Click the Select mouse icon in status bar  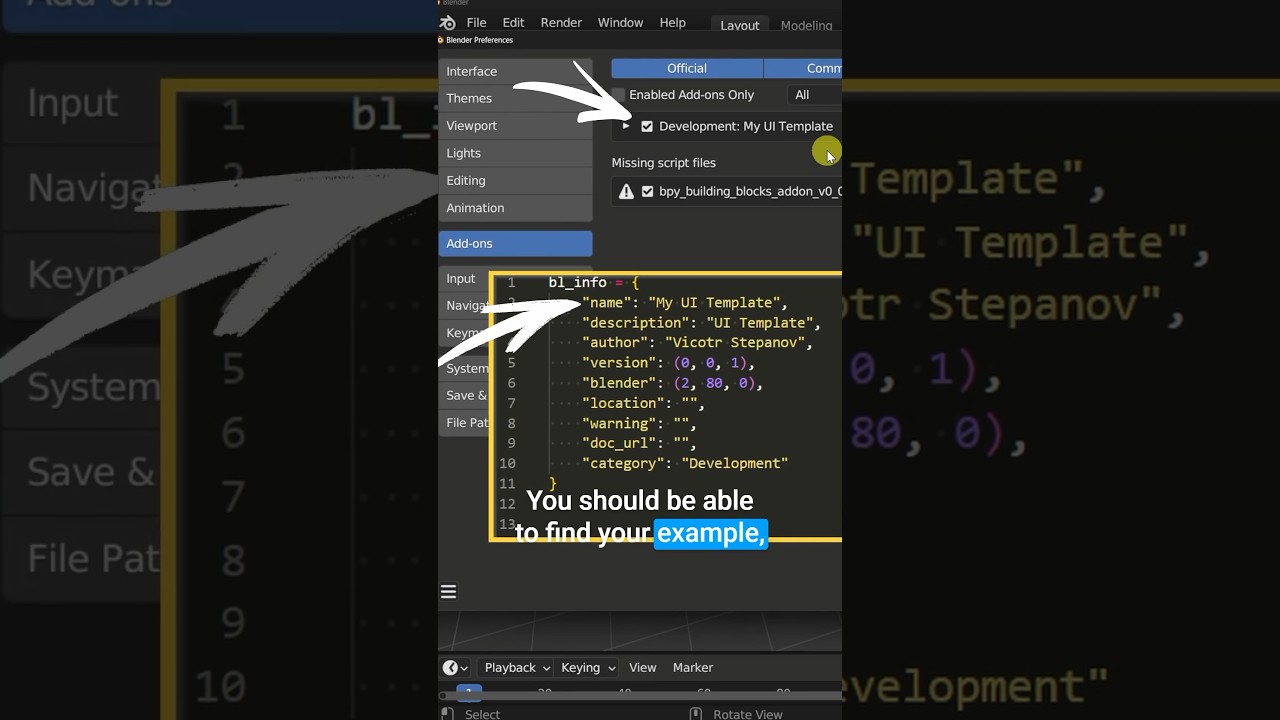446,714
